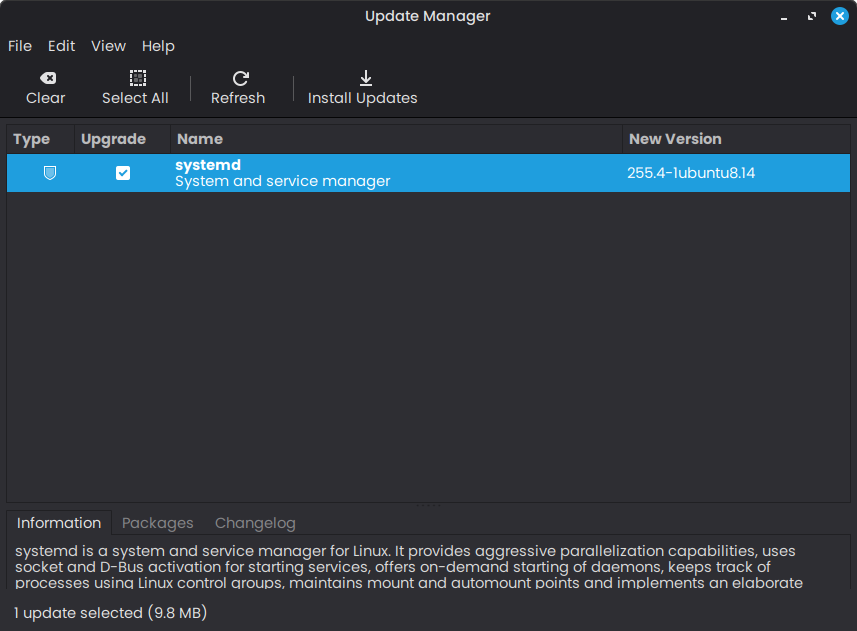Select the Information tab

[x=59, y=523]
